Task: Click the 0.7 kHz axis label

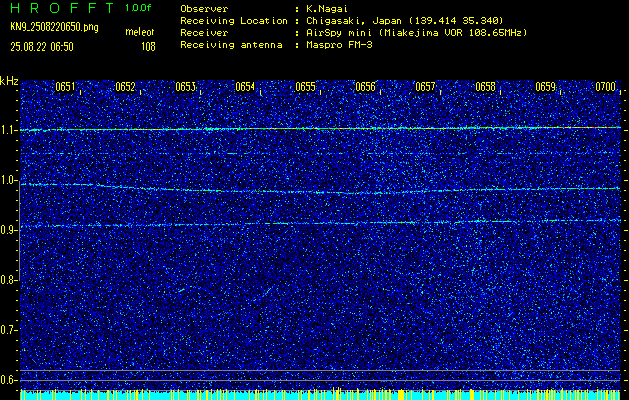Action: (7, 330)
